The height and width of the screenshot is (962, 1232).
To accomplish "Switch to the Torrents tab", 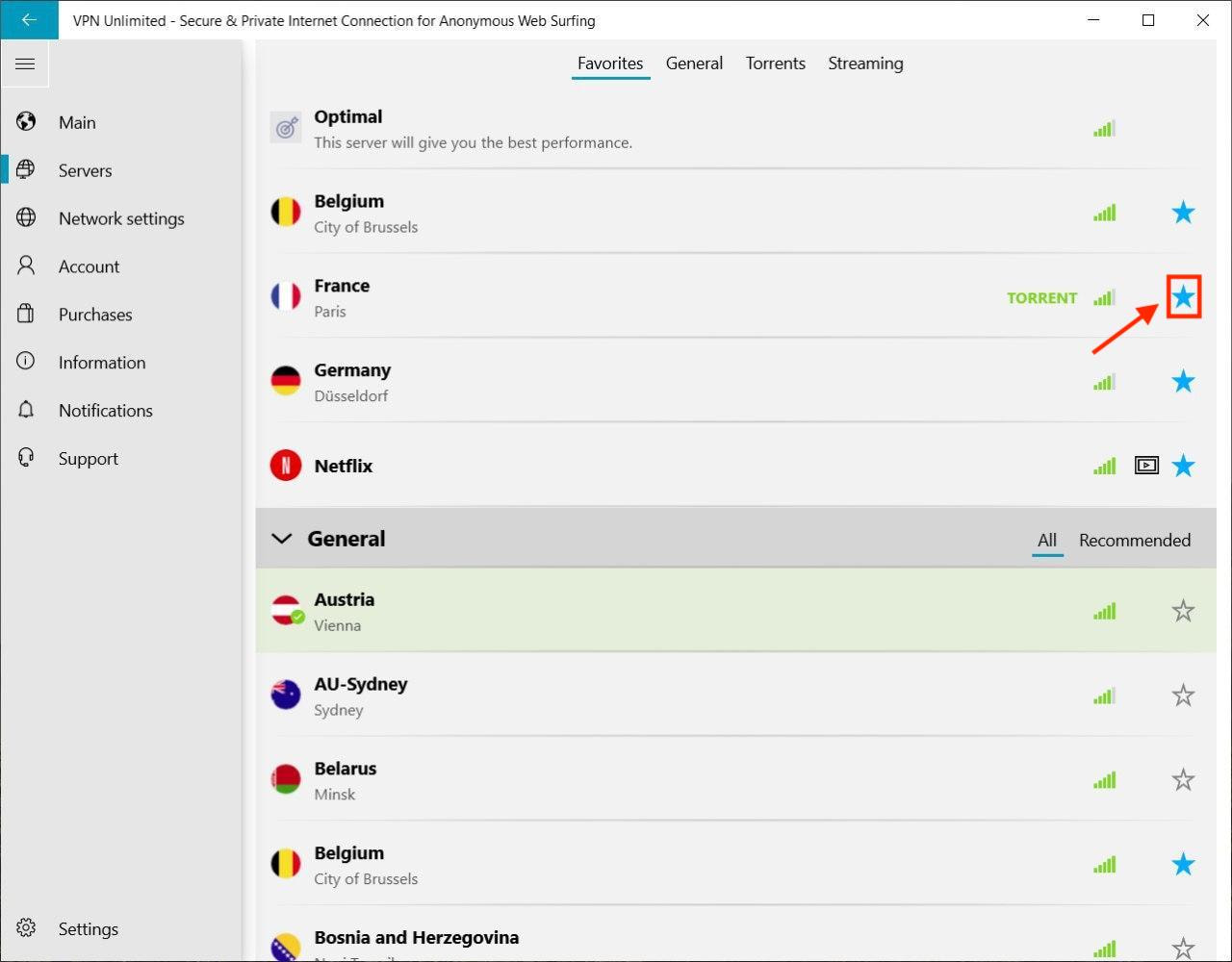I will [775, 63].
